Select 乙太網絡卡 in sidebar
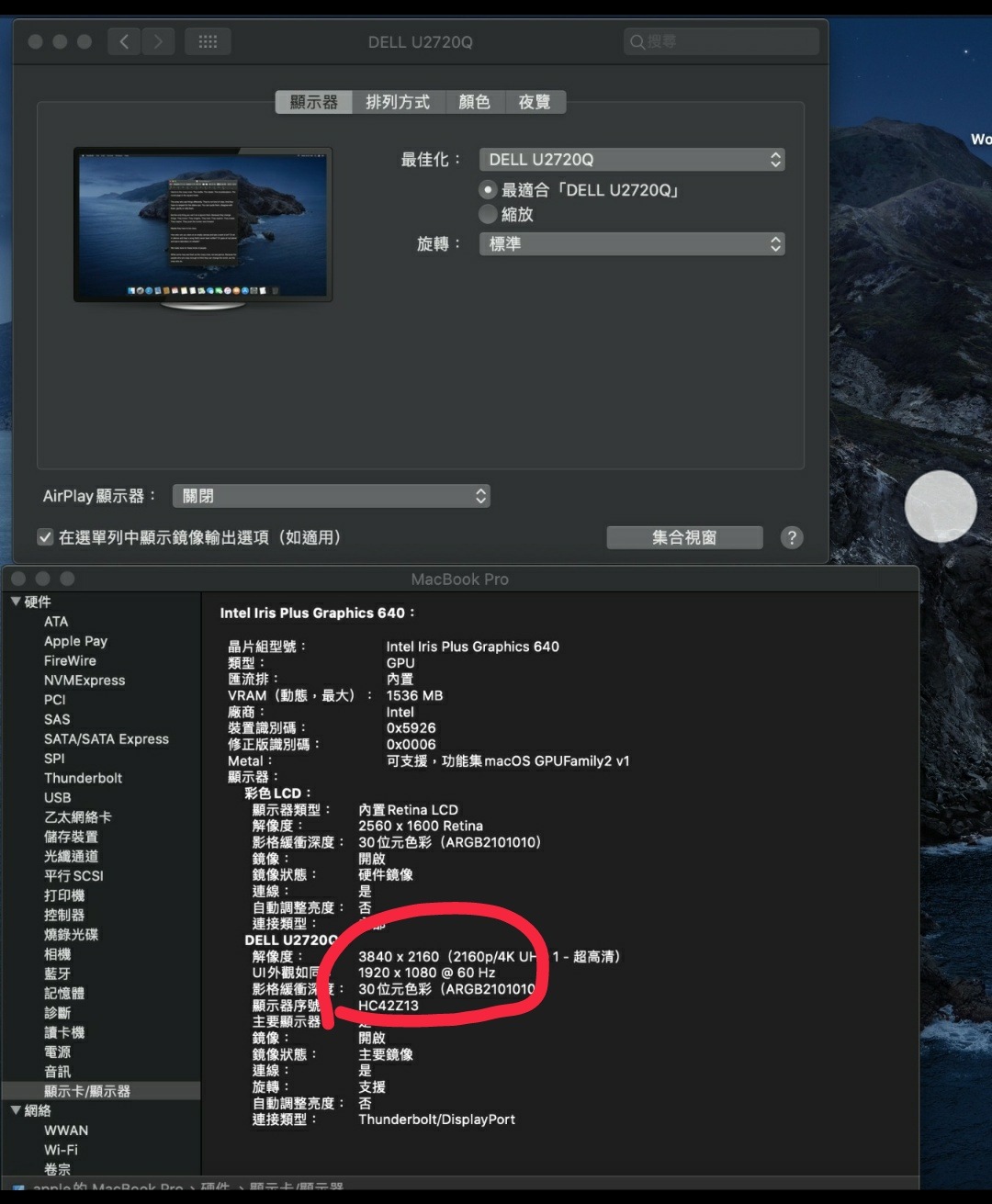Viewport: 992px width, 1204px height. pos(78,817)
